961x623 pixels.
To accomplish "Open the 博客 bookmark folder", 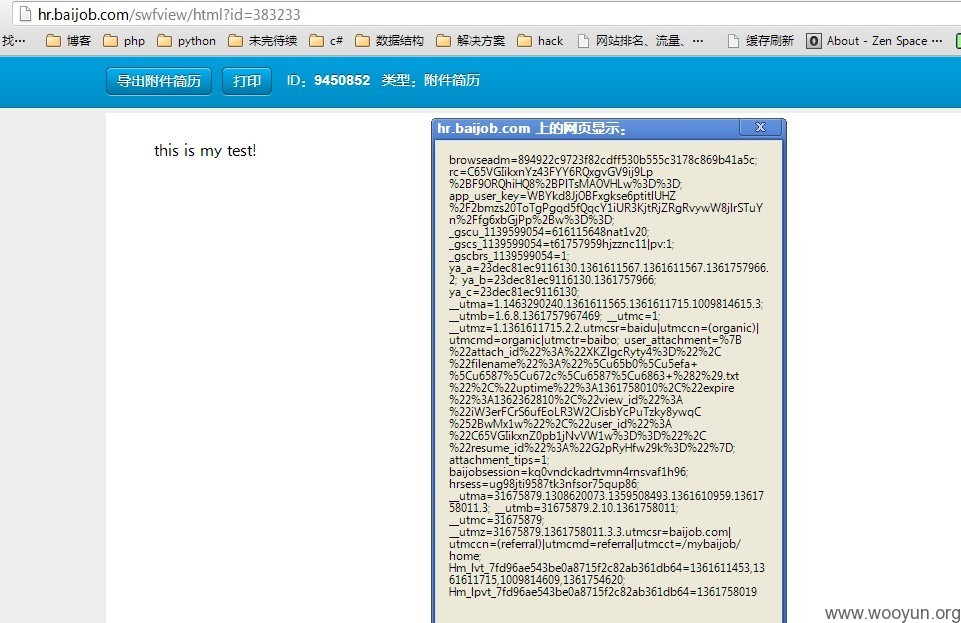I will coord(69,41).
